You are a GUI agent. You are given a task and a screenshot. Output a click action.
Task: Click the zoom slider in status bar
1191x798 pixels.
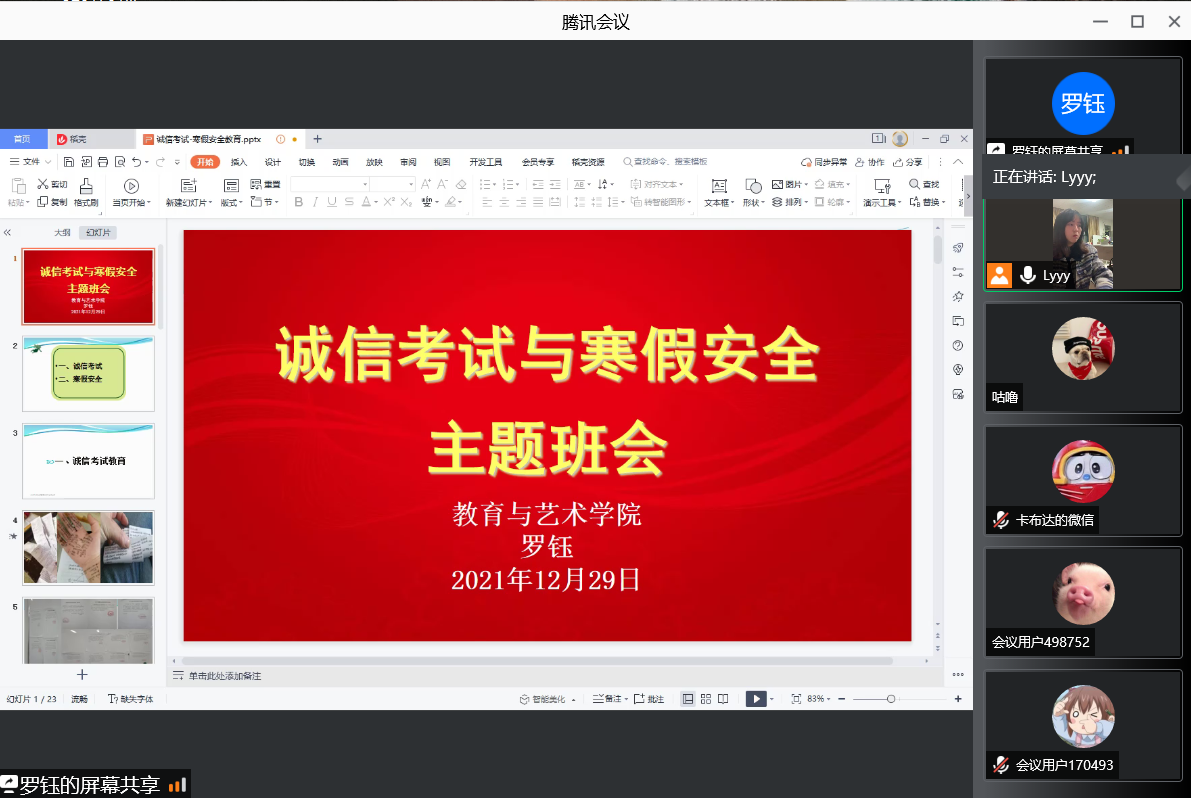(891, 699)
